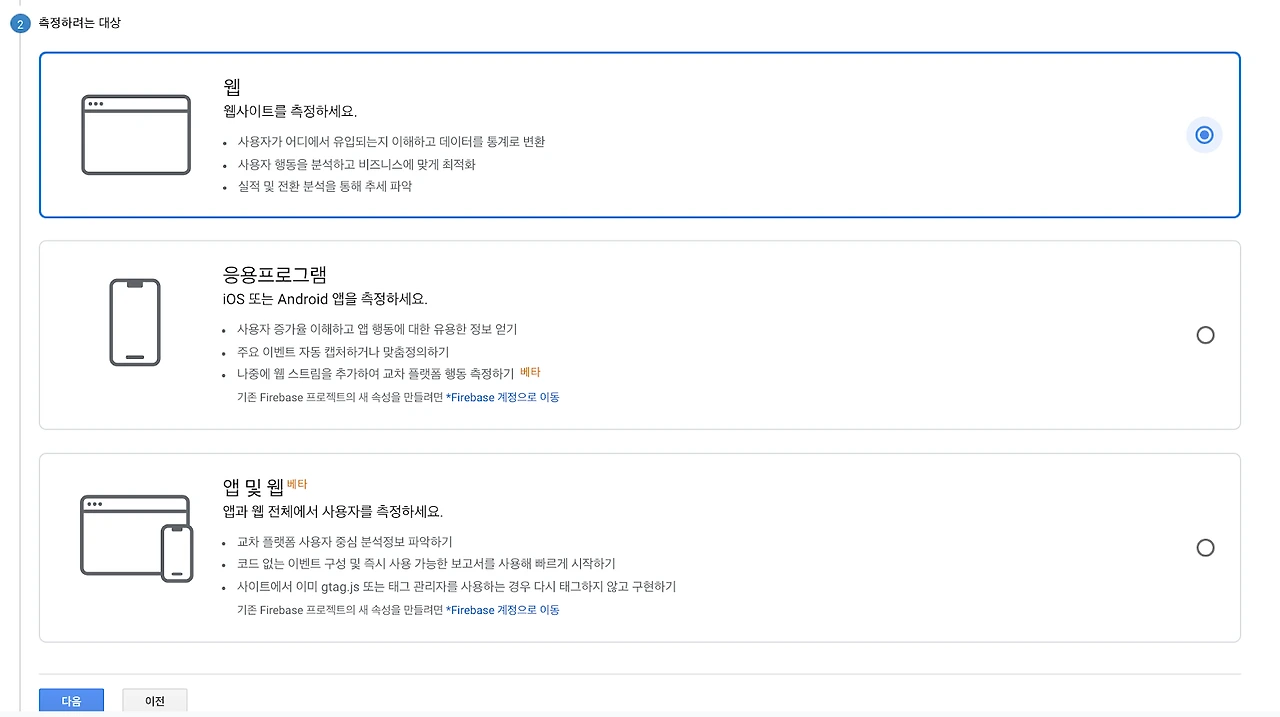1280x717 pixels.
Task: Click the 앱 및 웹 card title
Action: pyautogui.click(x=254, y=488)
